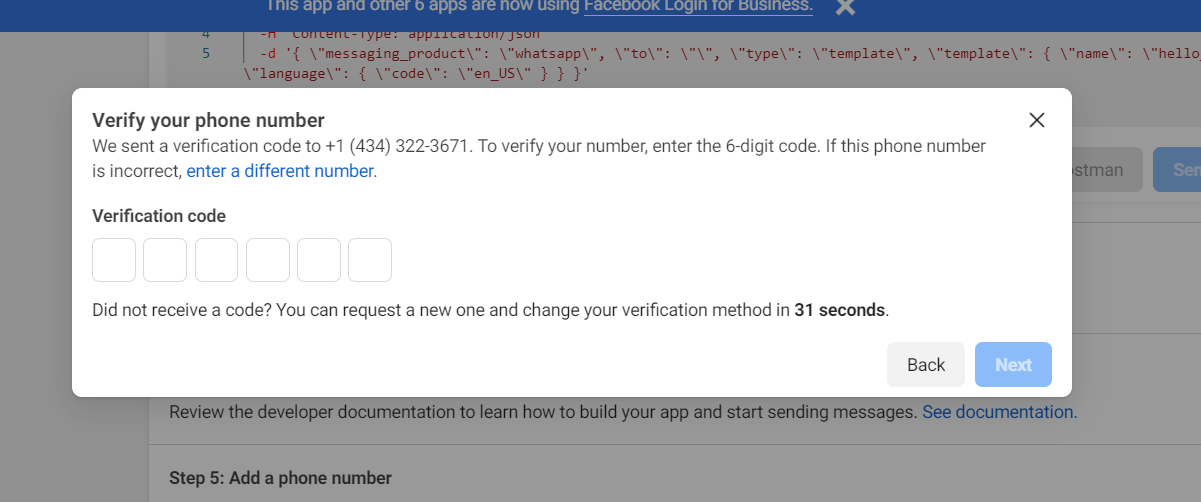Click the enter a different number link
Screen dimensions: 1201x502
(x=280, y=171)
